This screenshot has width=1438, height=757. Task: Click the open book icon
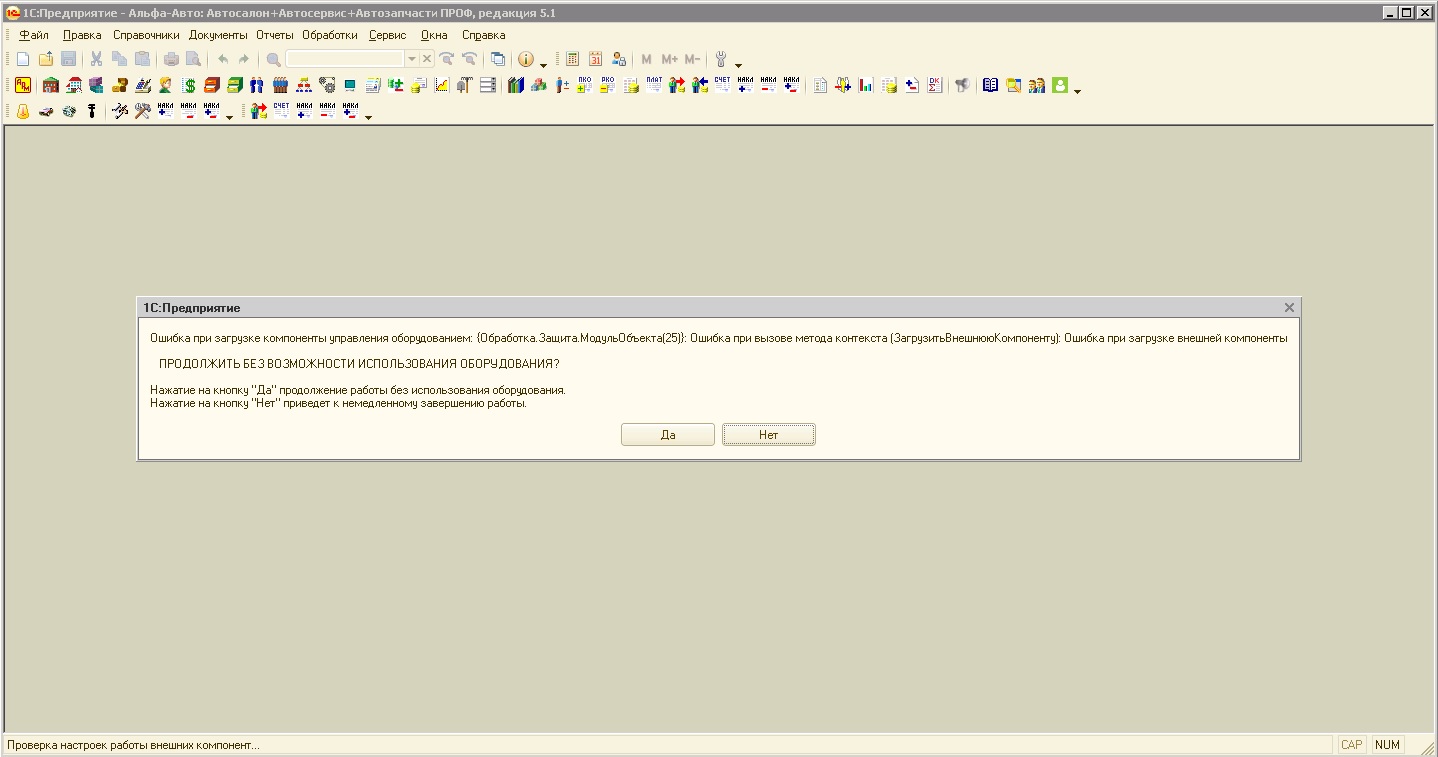tap(990, 85)
